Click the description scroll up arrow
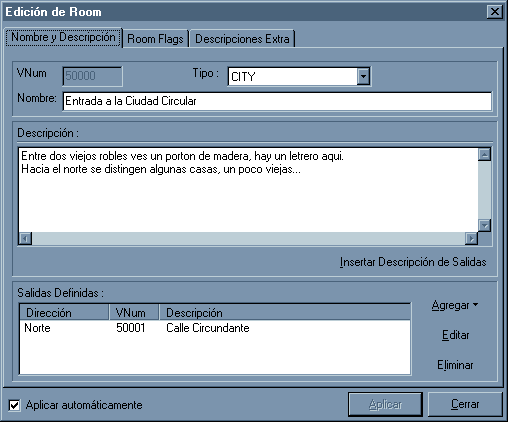This screenshot has width=508, height=422. point(484,154)
